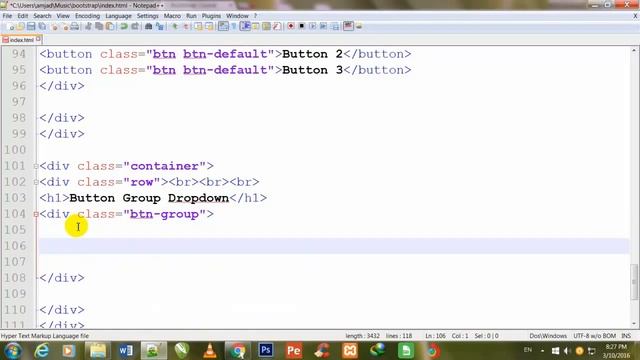This screenshot has width=640, height=360.
Task: Click the vertical scrollbar thumb in the editor
Action: tap(634, 282)
